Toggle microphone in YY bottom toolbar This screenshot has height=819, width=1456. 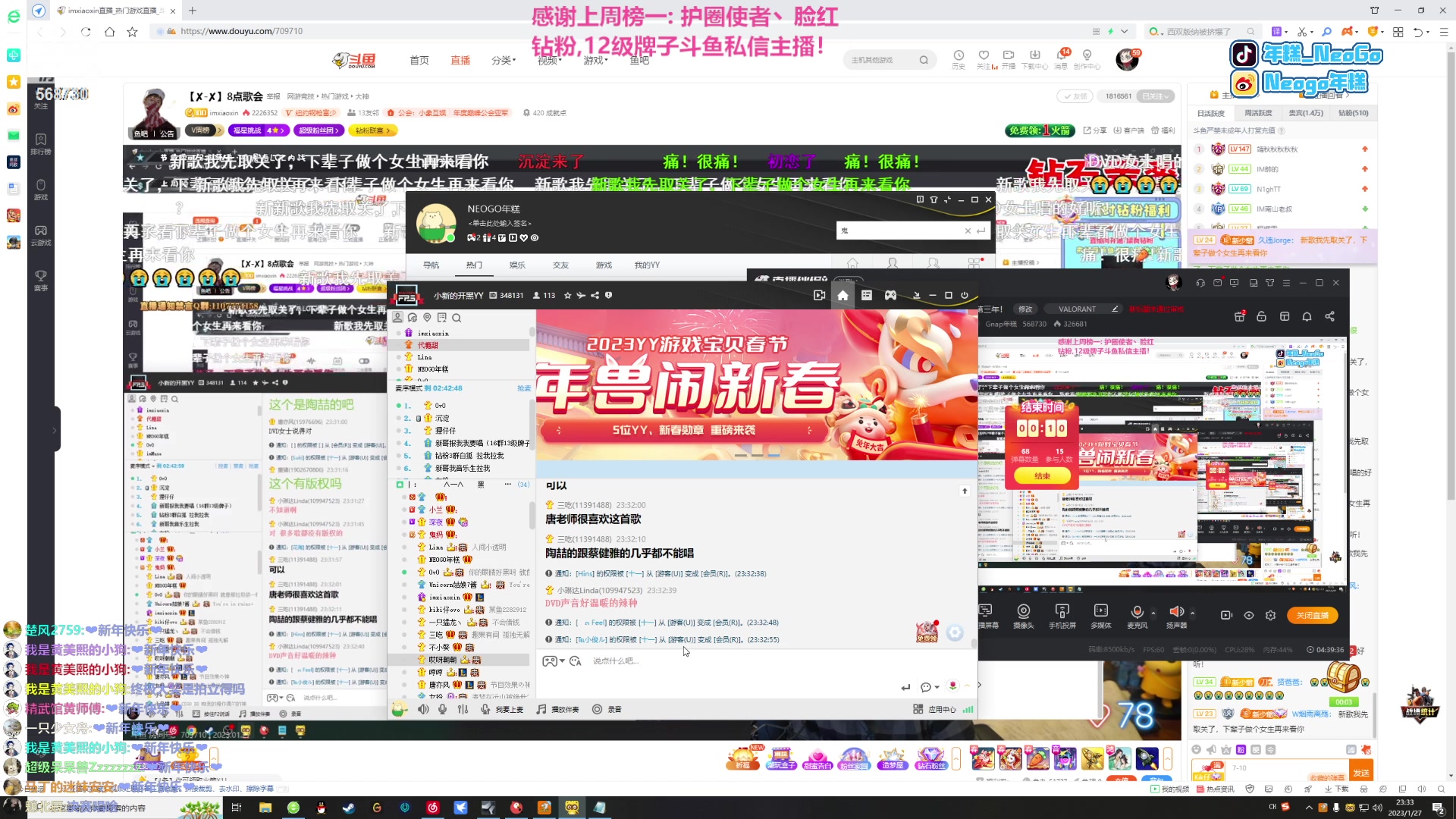(x=443, y=710)
